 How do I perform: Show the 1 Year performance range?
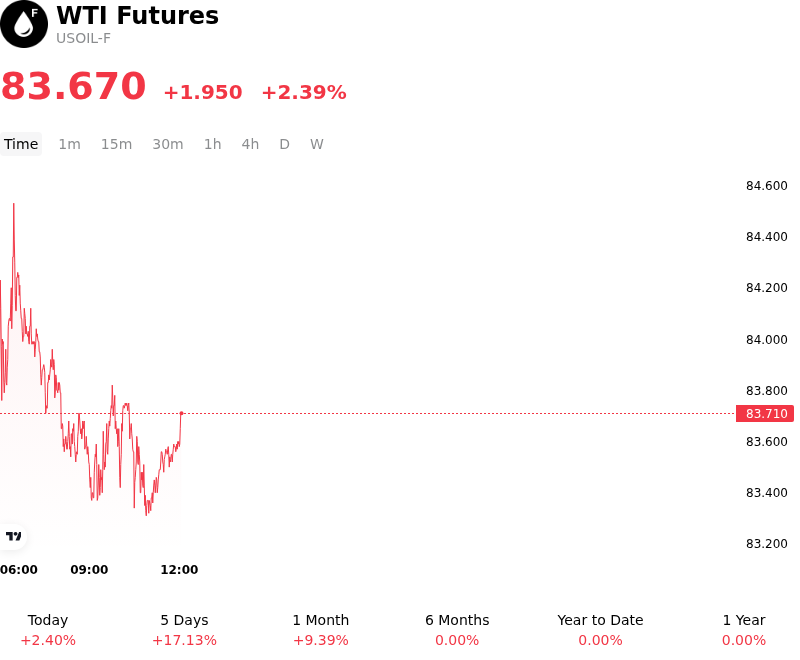coord(744,630)
